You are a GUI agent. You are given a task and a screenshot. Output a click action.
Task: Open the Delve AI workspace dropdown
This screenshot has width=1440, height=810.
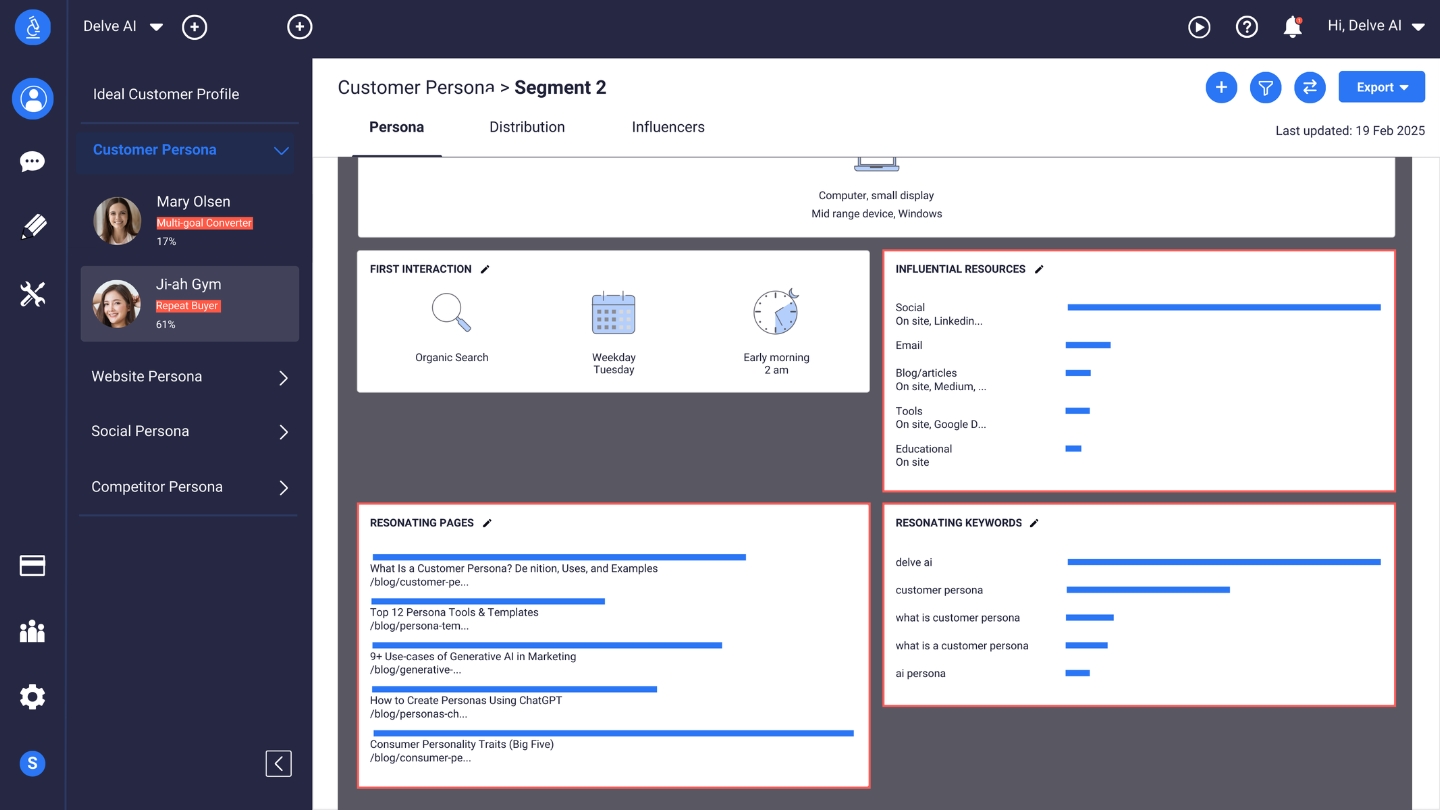[122, 27]
